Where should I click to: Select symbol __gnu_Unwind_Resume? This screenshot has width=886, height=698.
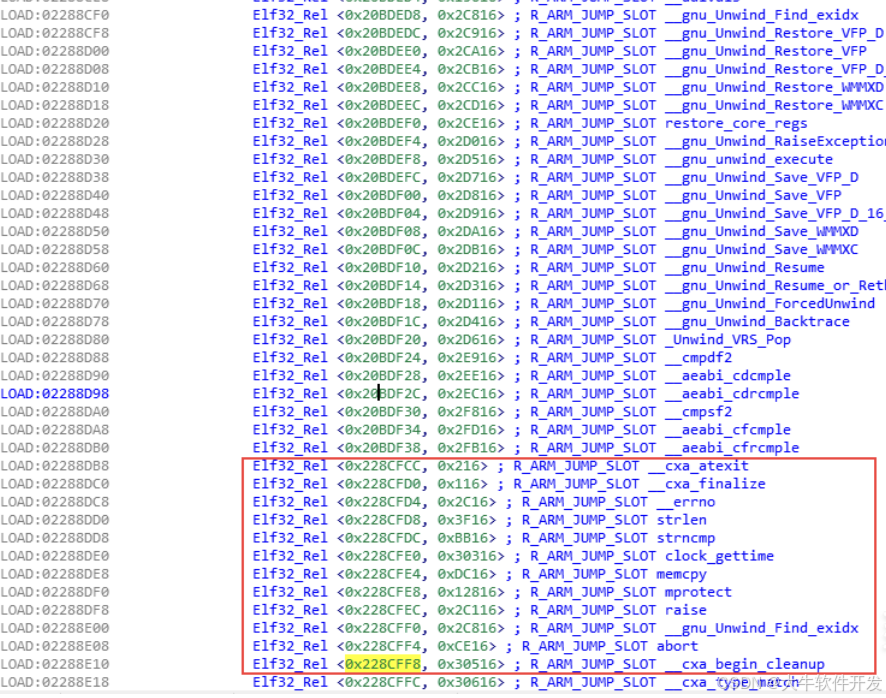744,267
